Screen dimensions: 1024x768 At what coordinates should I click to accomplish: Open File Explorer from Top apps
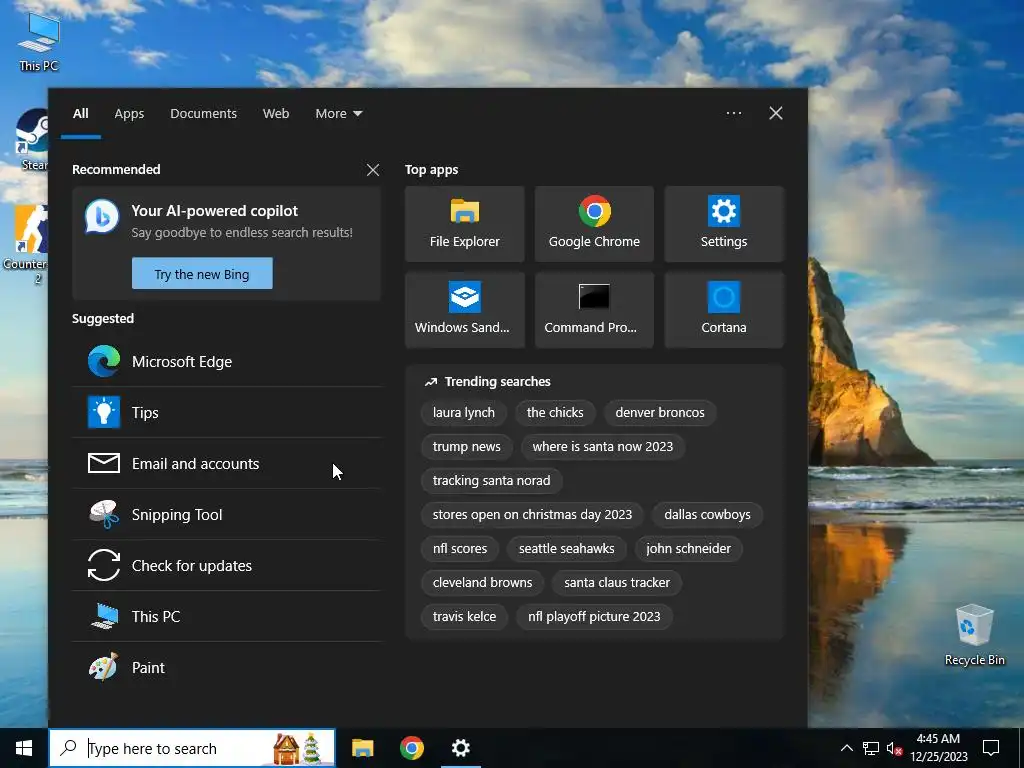coord(464,224)
